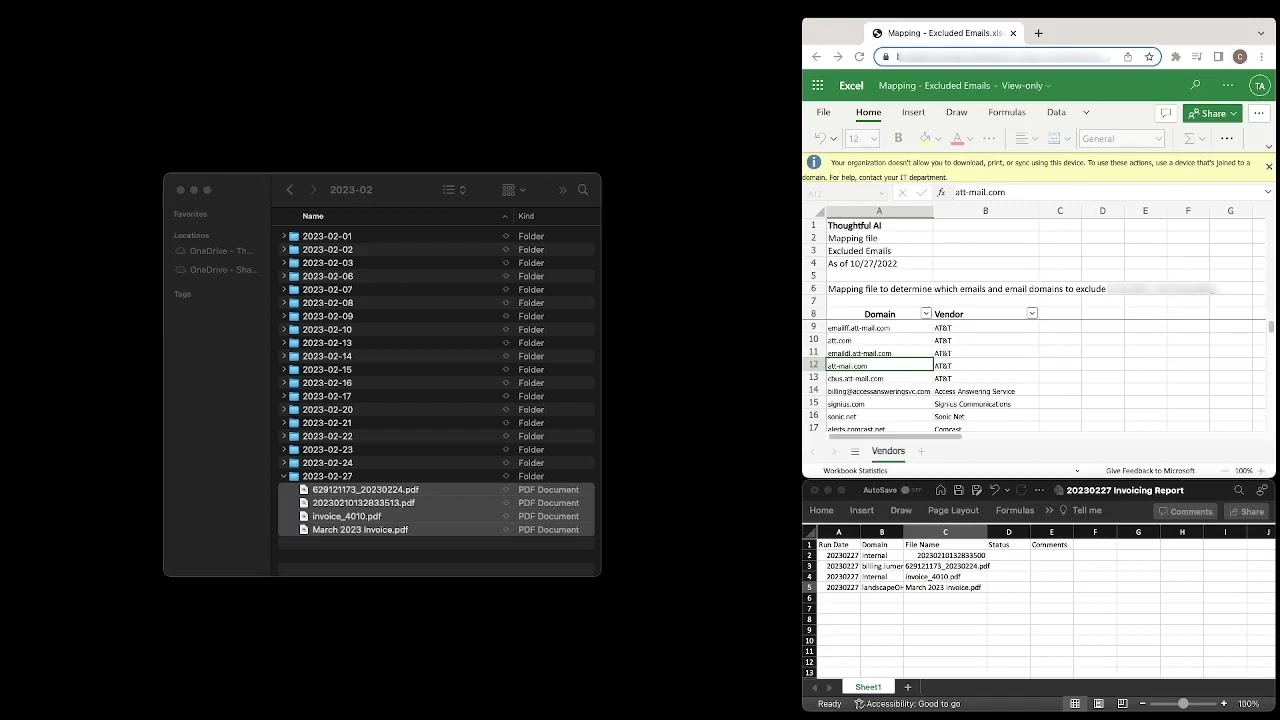Viewport: 1280px width, 720px height.
Task: Open the Domain column filter dropdown
Action: 926,314
